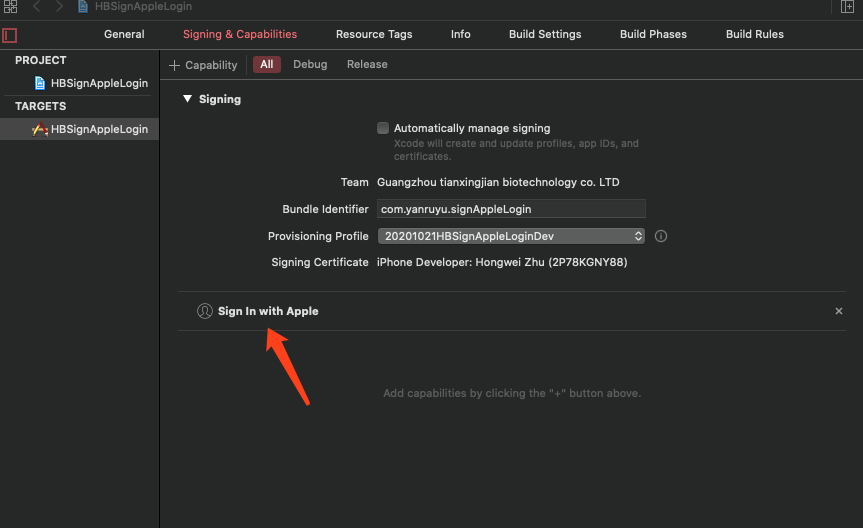863x528 pixels.
Task: Open the related items grid icon
Action: 10,6
